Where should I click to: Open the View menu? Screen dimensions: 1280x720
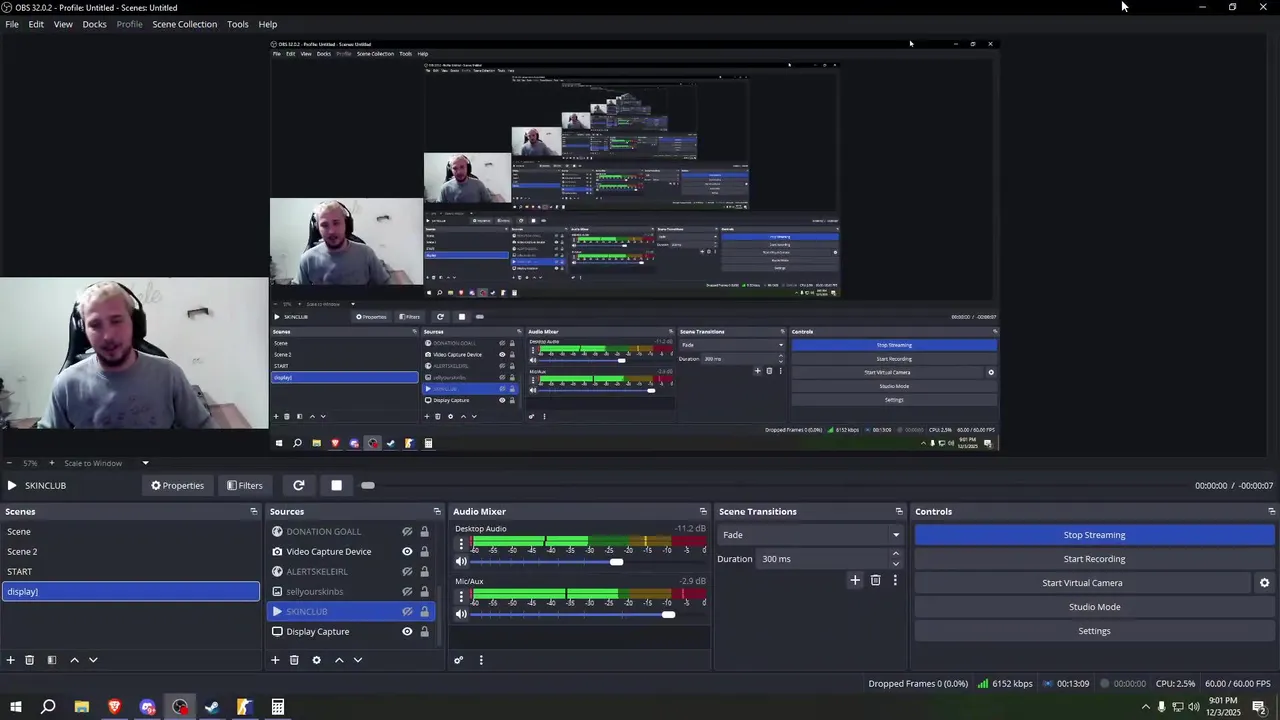(63, 24)
